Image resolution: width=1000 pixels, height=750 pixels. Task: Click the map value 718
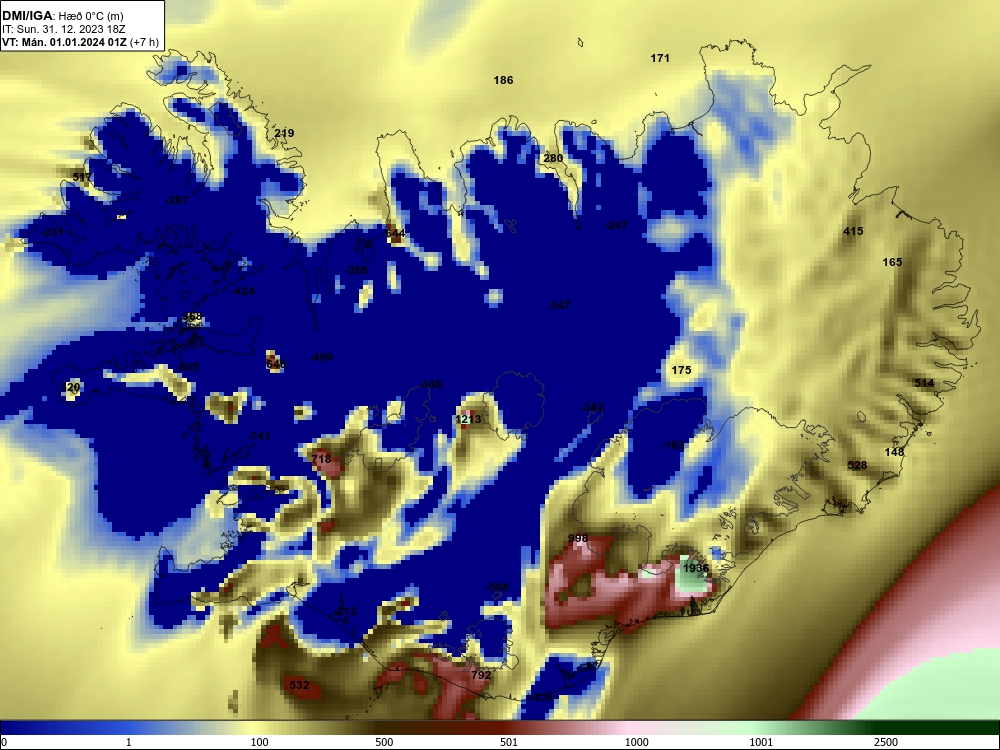coord(321,459)
